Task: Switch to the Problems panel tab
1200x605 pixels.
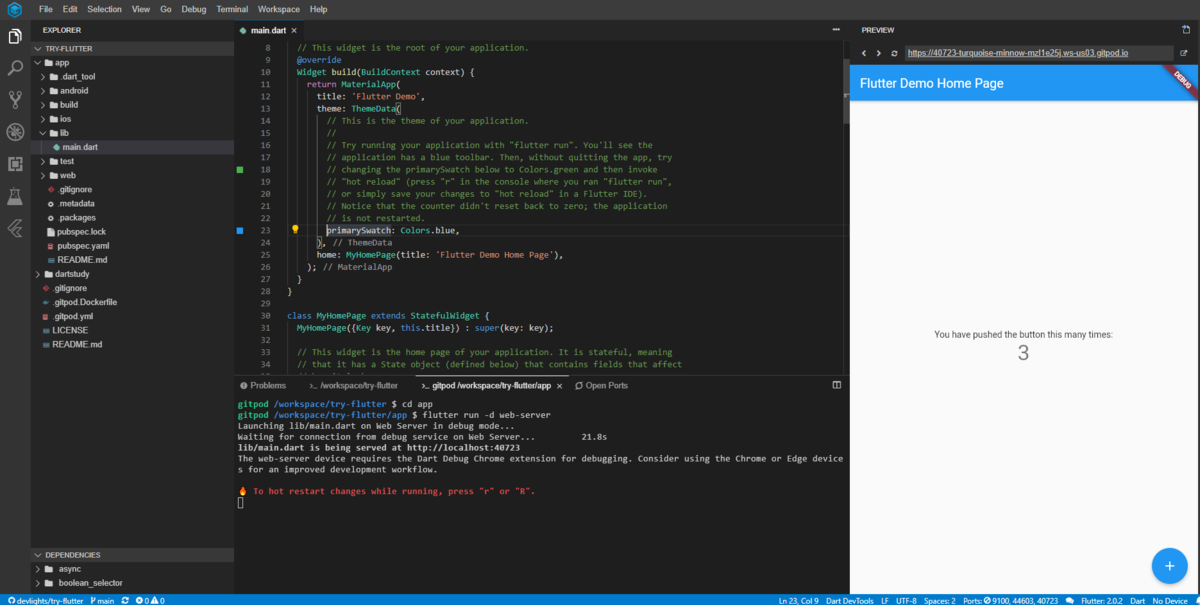Action: [261, 385]
